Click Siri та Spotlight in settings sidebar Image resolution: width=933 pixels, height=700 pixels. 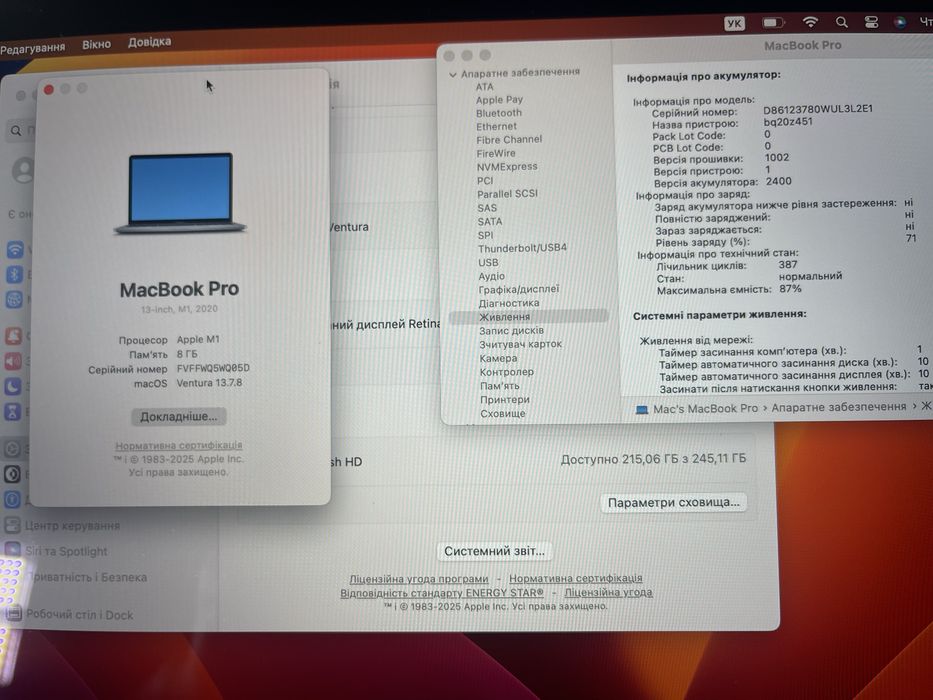pos(66,552)
